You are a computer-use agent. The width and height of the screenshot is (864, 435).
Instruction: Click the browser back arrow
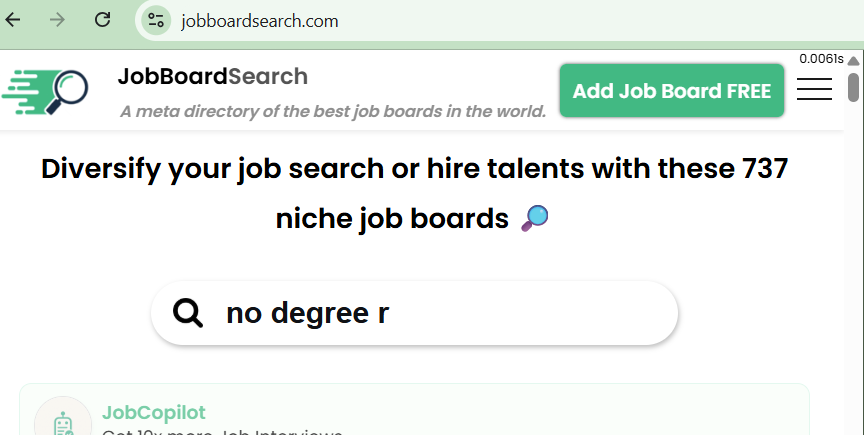point(14,20)
